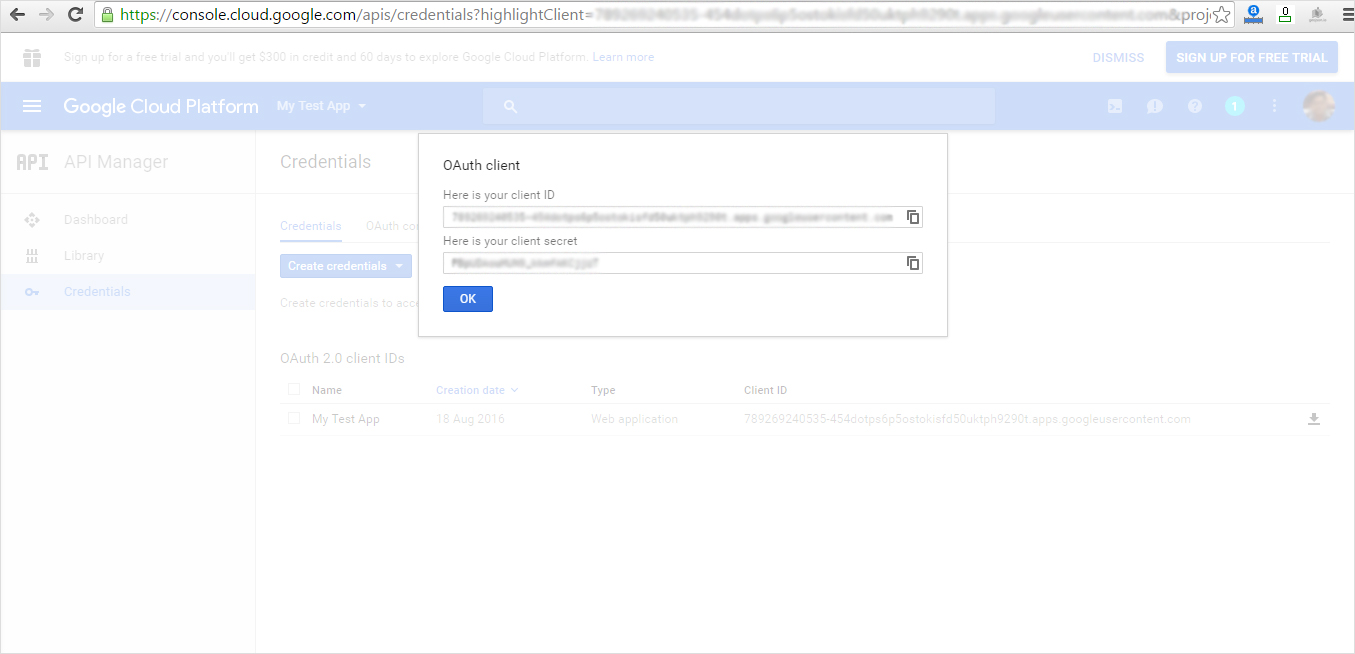Open Dashboard in the sidebar
The width and height of the screenshot is (1355, 654).
click(96, 220)
